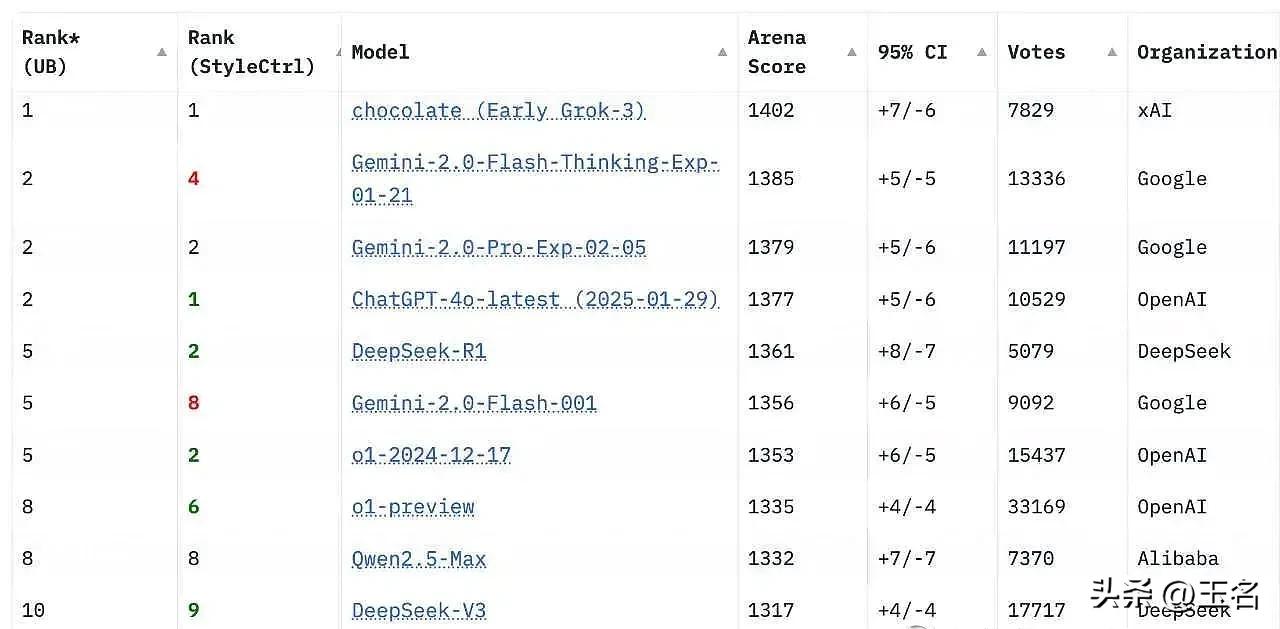Open Gemini-2.0-Flash-Thinking-Exp-01-21 link
1280x629 pixels.
[535, 179]
